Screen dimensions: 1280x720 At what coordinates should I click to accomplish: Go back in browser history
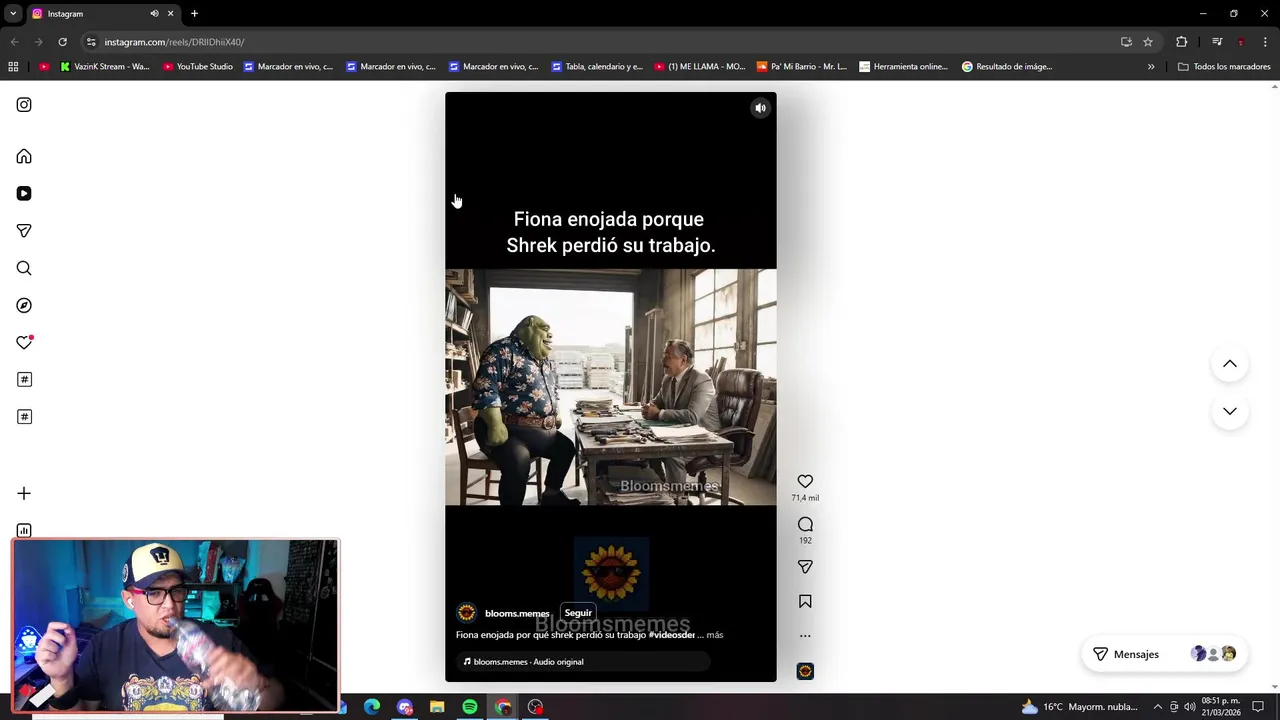[14, 42]
